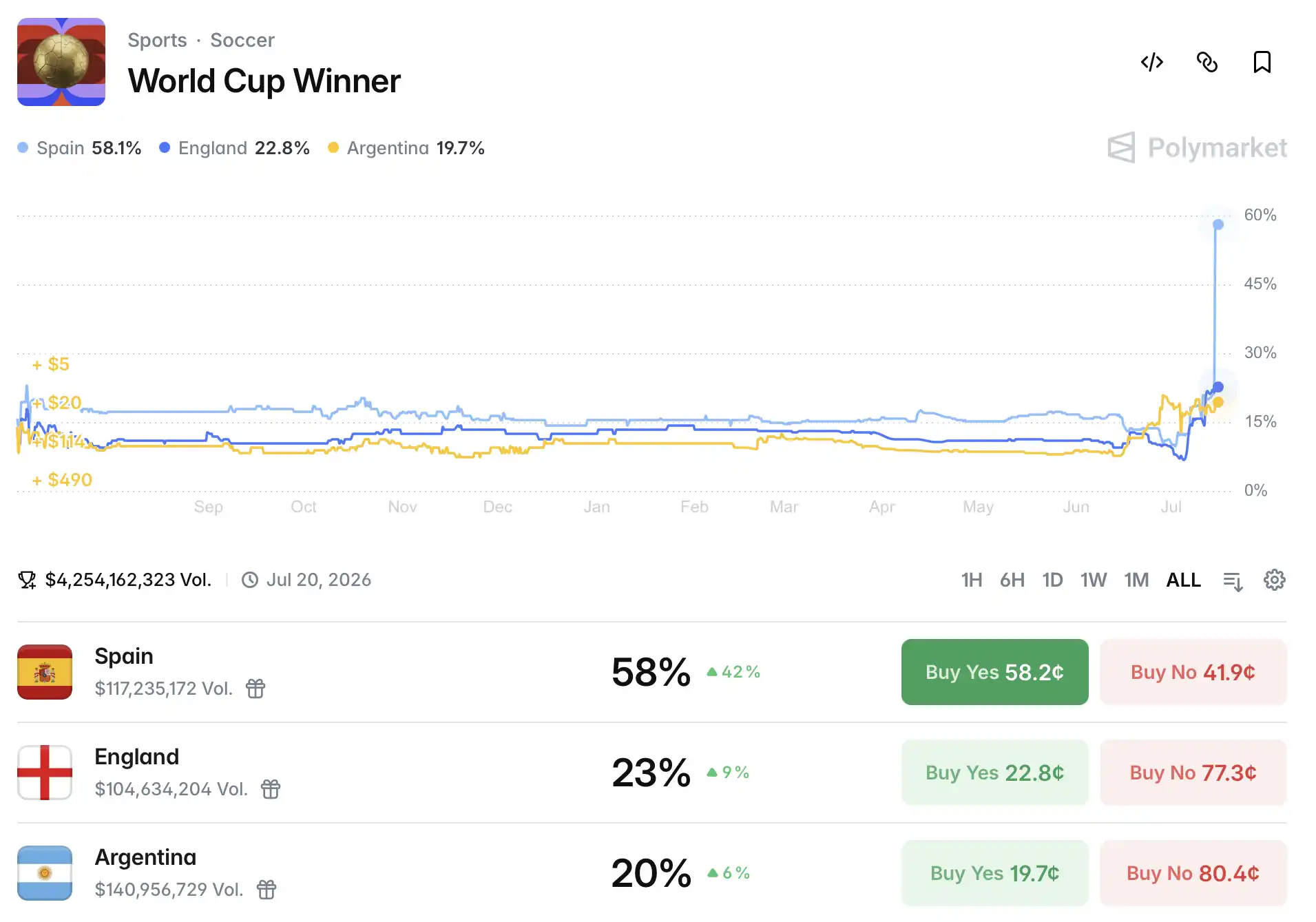
Task: Open the Sports category link
Action: point(157,40)
